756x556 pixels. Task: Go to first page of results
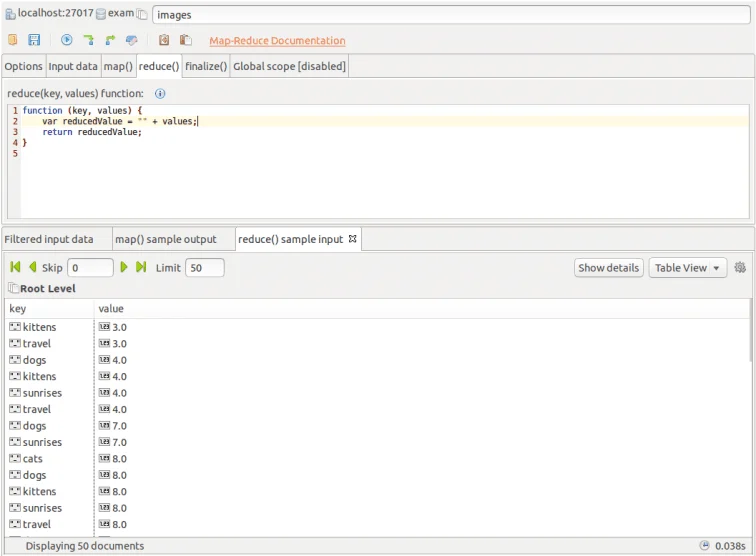[x=15, y=267]
